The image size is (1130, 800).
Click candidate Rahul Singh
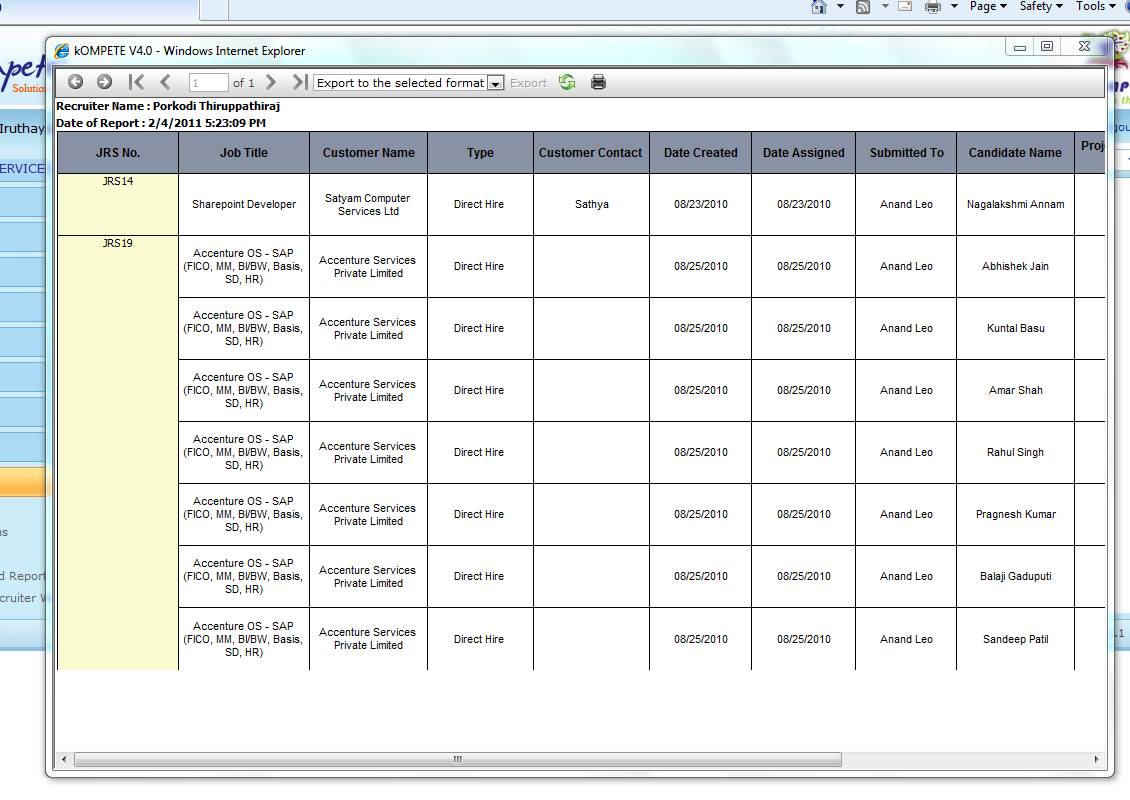click(1015, 453)
